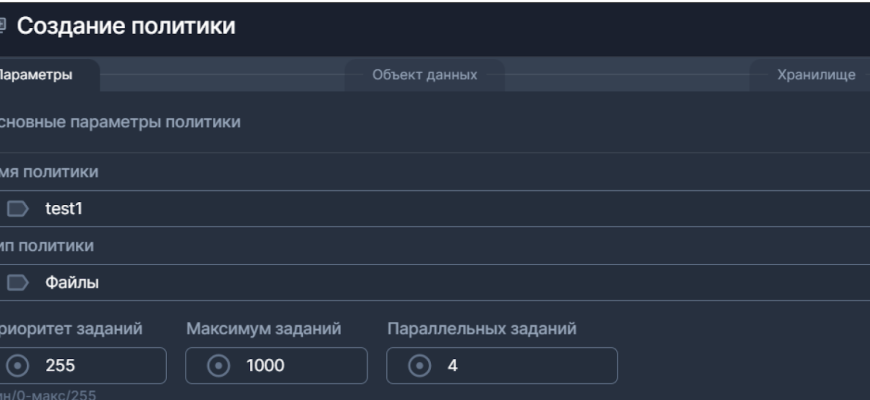
Task: Click the Тип политики label
Action: click(48, 246)
